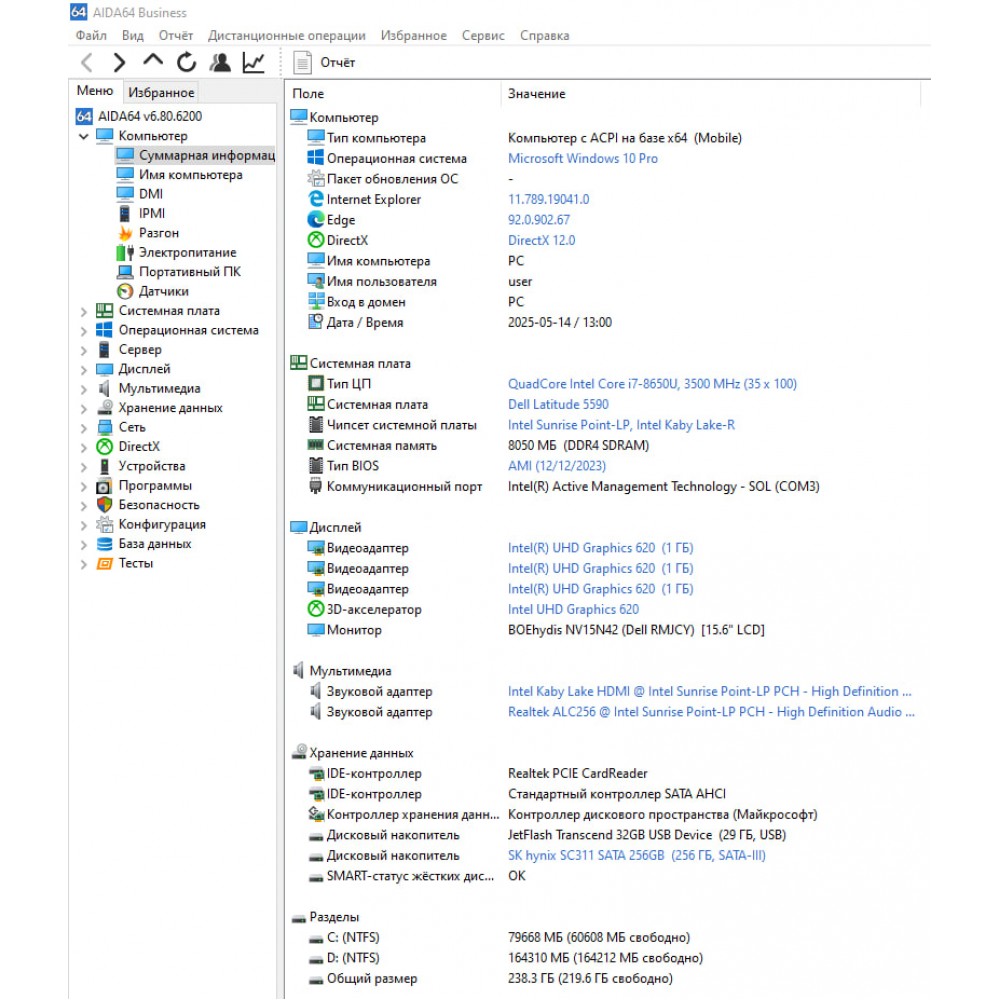The width and height of the screenshot is (1000, 1000).
Task: Switch to the Меню sidebar tab
Action: [95, 91]
